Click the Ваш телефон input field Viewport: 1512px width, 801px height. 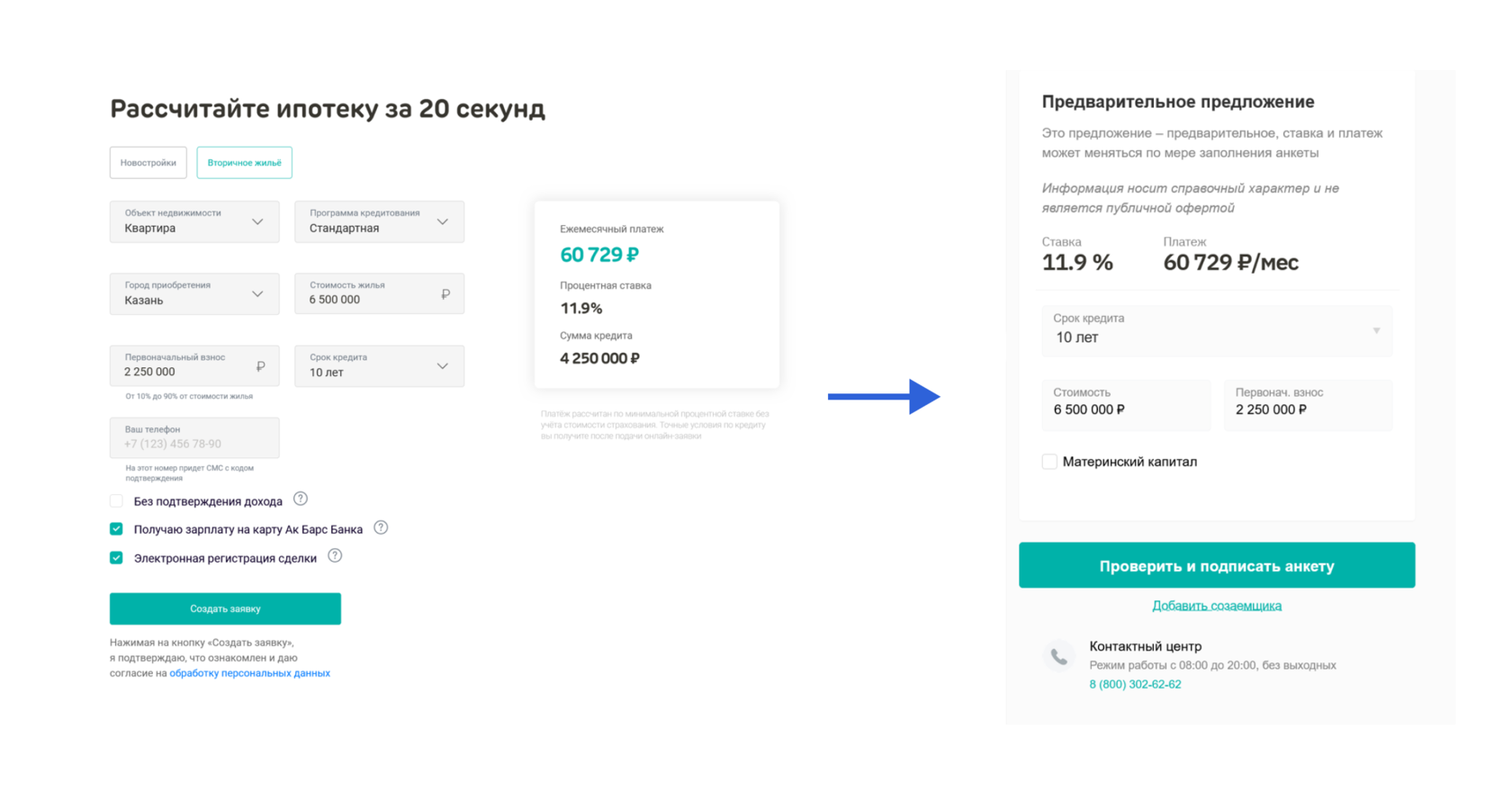[194, 438]
